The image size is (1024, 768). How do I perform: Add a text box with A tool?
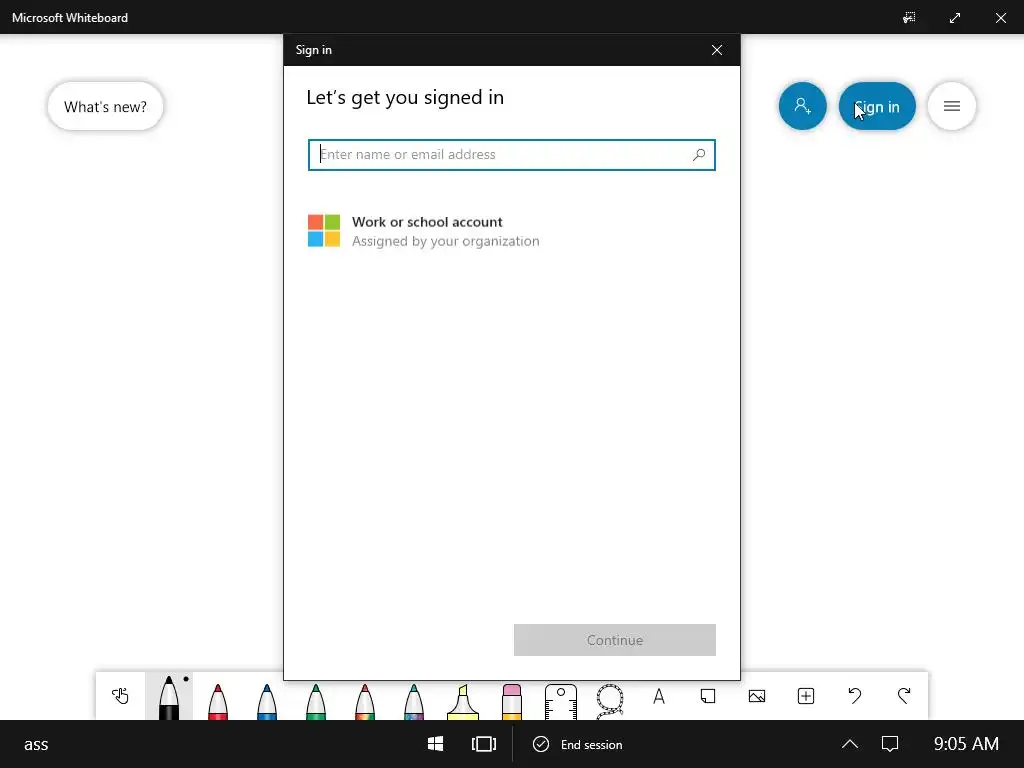tap(659, 696)
